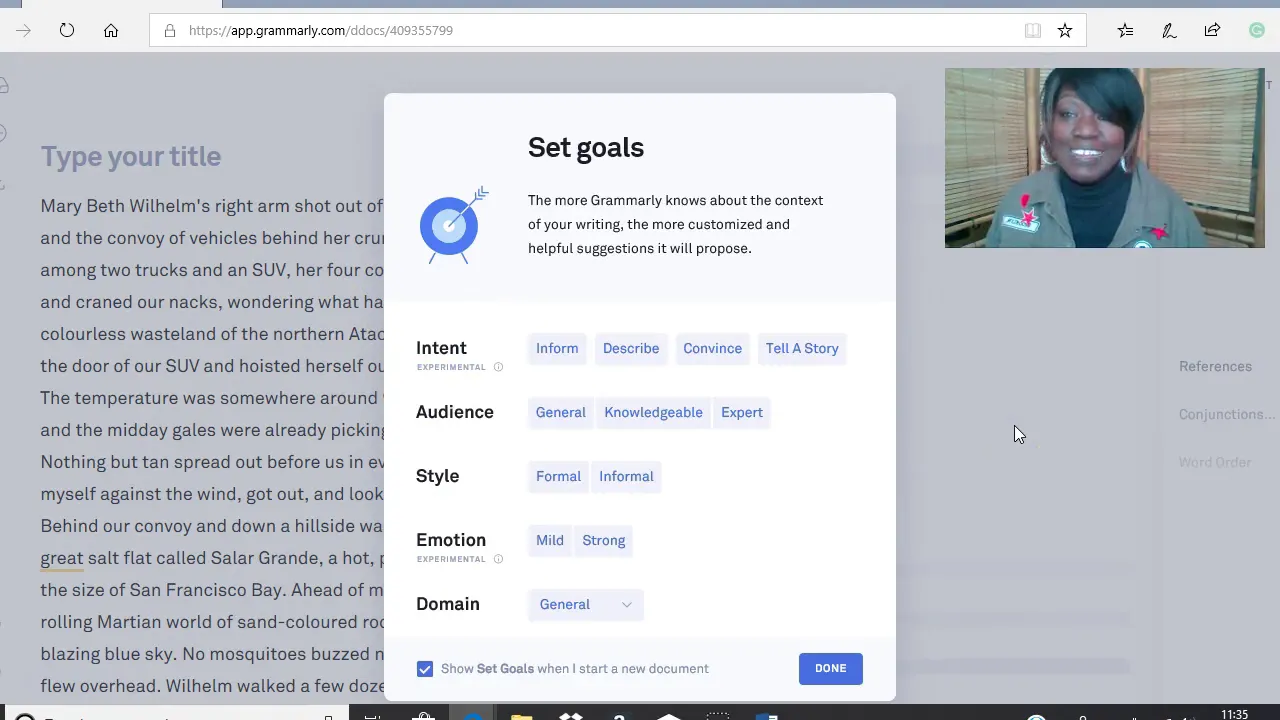Click Conjunctions in the right sidebar

pyautogui.click(x=1227, y=414)
